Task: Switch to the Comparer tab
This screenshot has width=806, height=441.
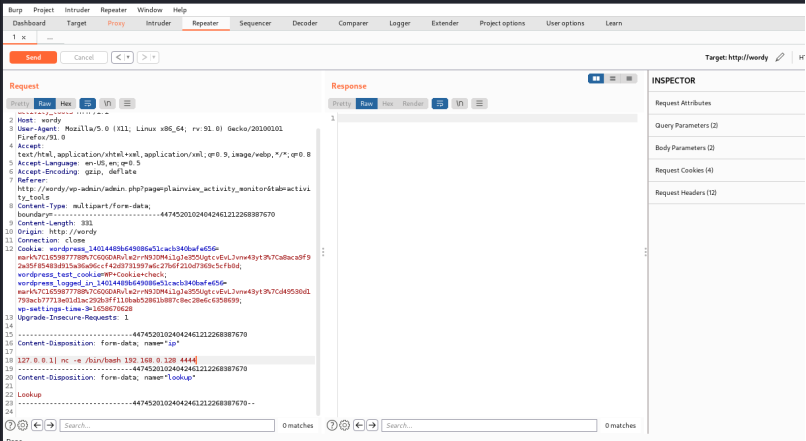Action: (353, 23)
